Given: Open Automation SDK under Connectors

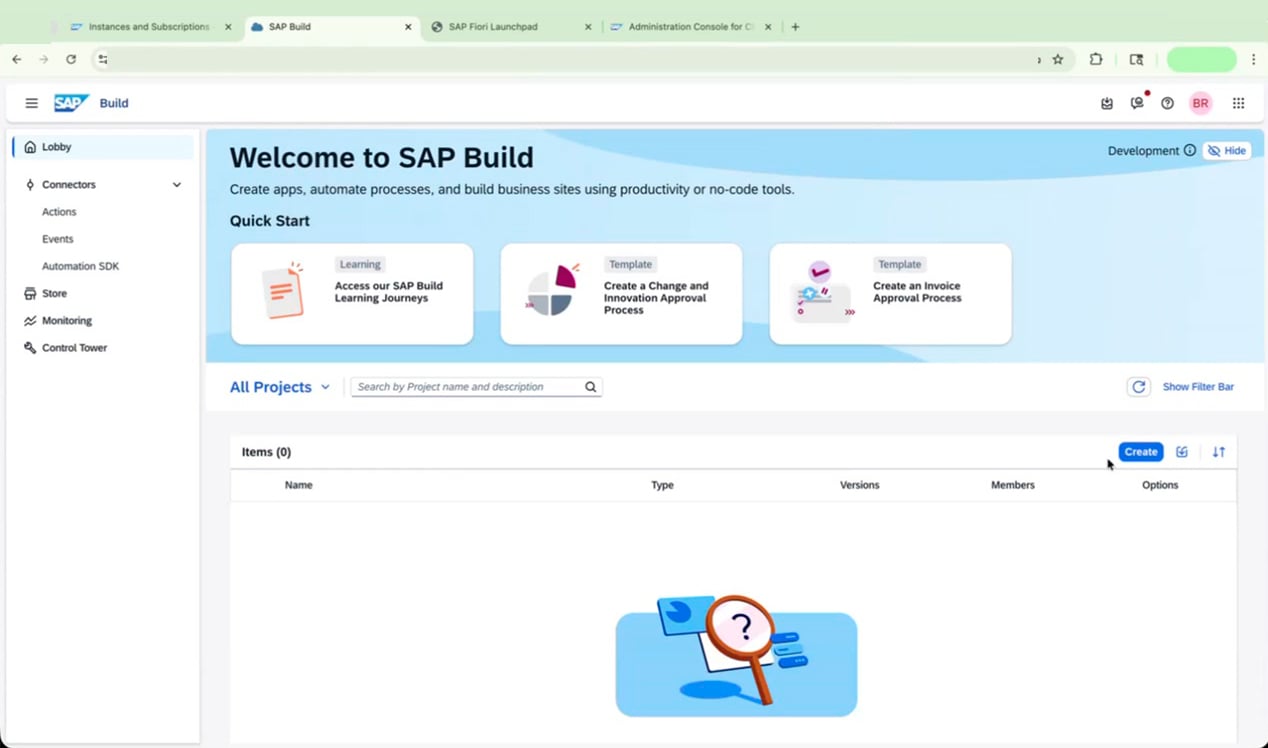Looking at the screenshot, I should click(80, 266).
